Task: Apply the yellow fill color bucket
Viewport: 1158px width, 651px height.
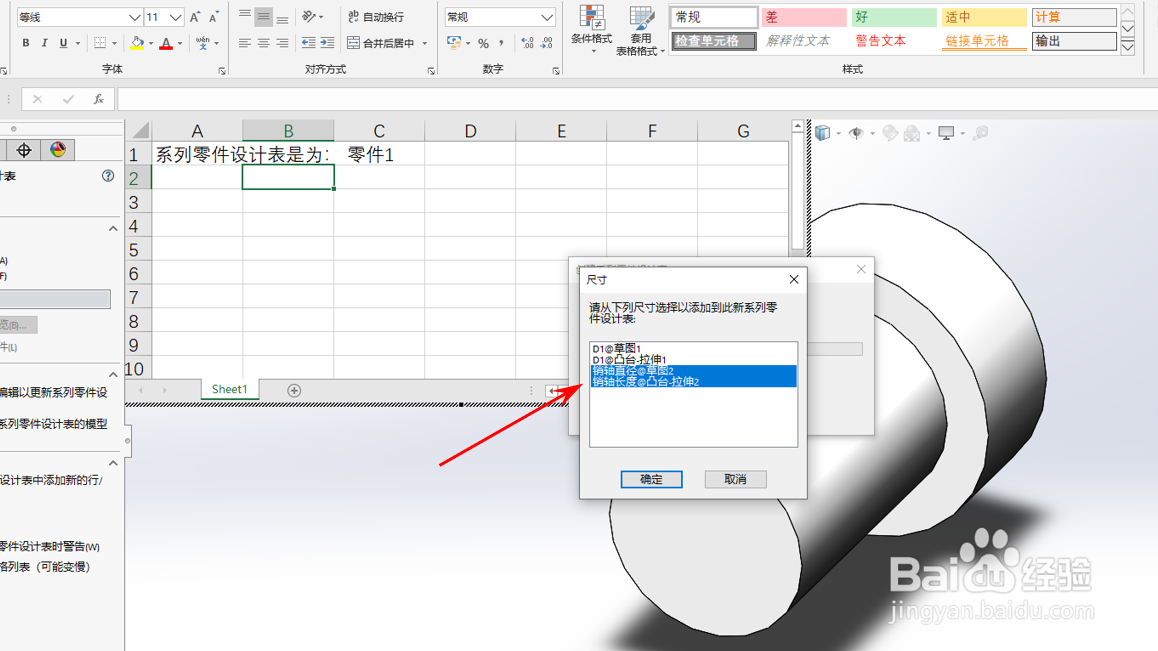Action: coord(137,43)
